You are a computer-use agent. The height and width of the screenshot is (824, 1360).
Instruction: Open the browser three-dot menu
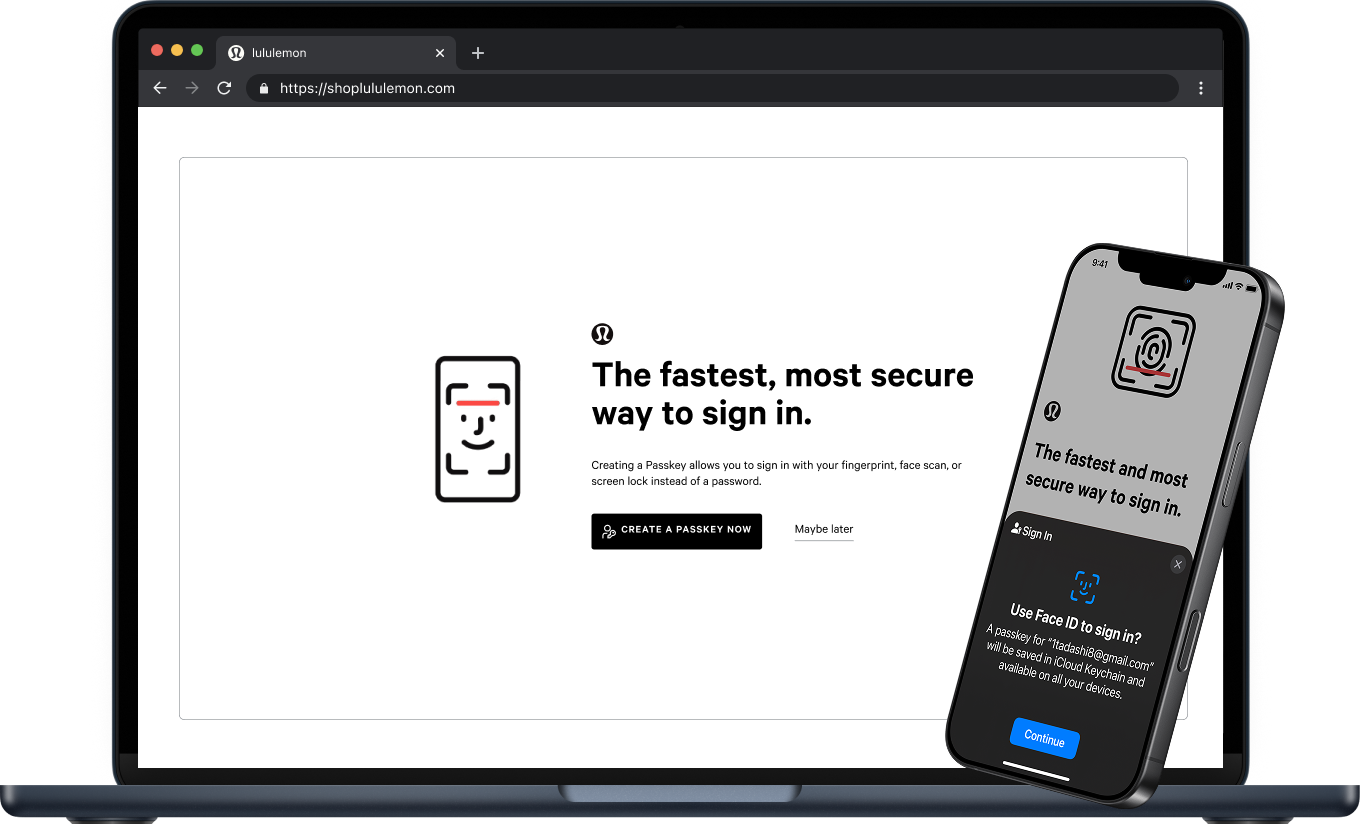tap(1201, 88)
